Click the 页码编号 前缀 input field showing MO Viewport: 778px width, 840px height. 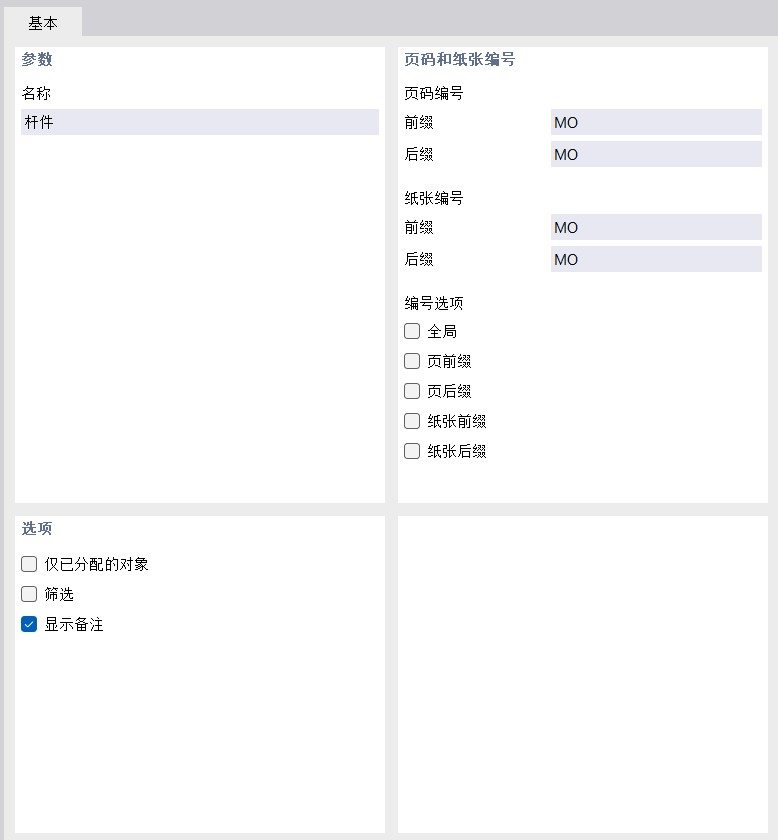point(655,121)
